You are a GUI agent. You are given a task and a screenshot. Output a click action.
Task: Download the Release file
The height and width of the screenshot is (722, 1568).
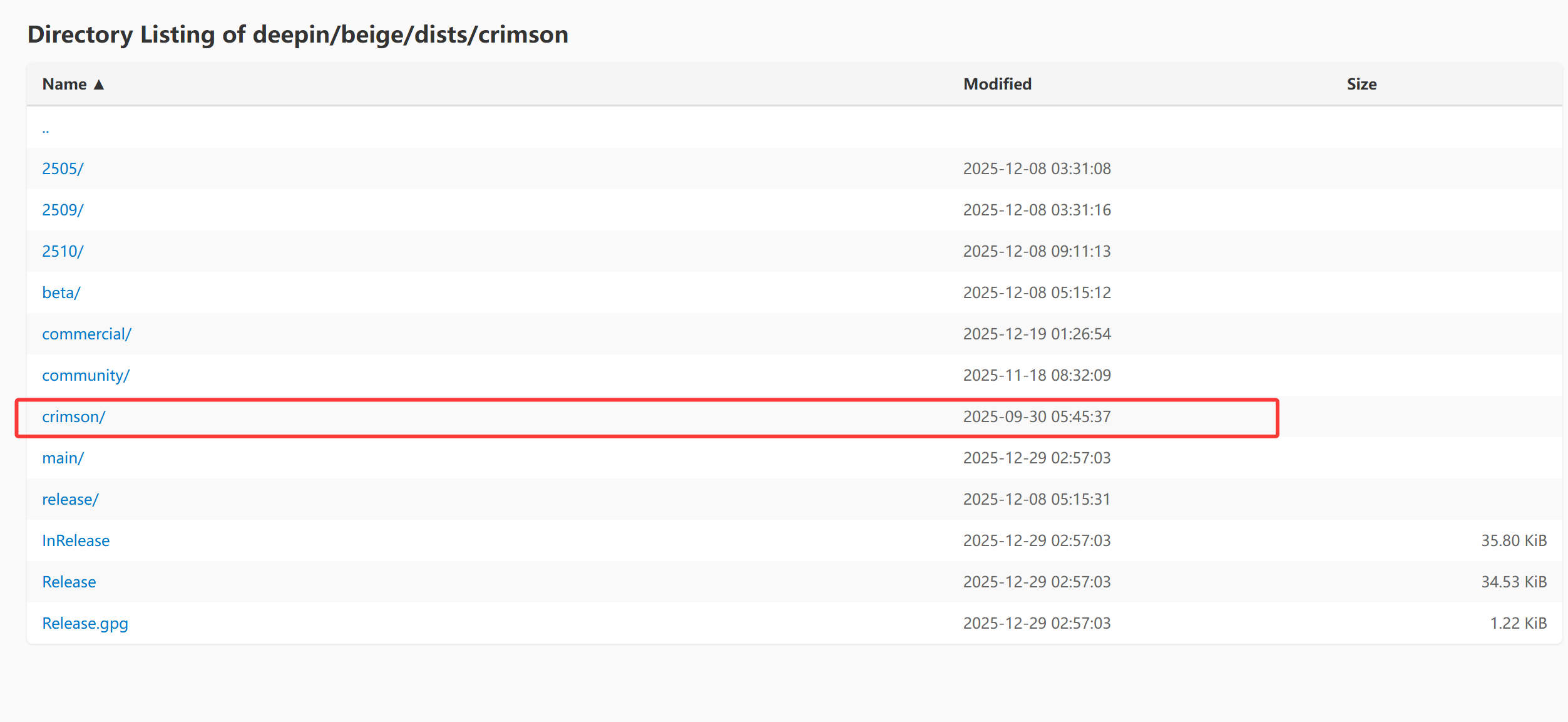pos(69,582)
